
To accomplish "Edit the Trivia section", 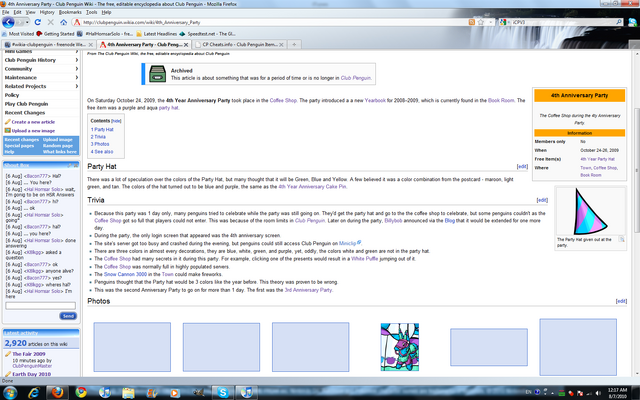I will pyautogui.click(x=542, y=200).
